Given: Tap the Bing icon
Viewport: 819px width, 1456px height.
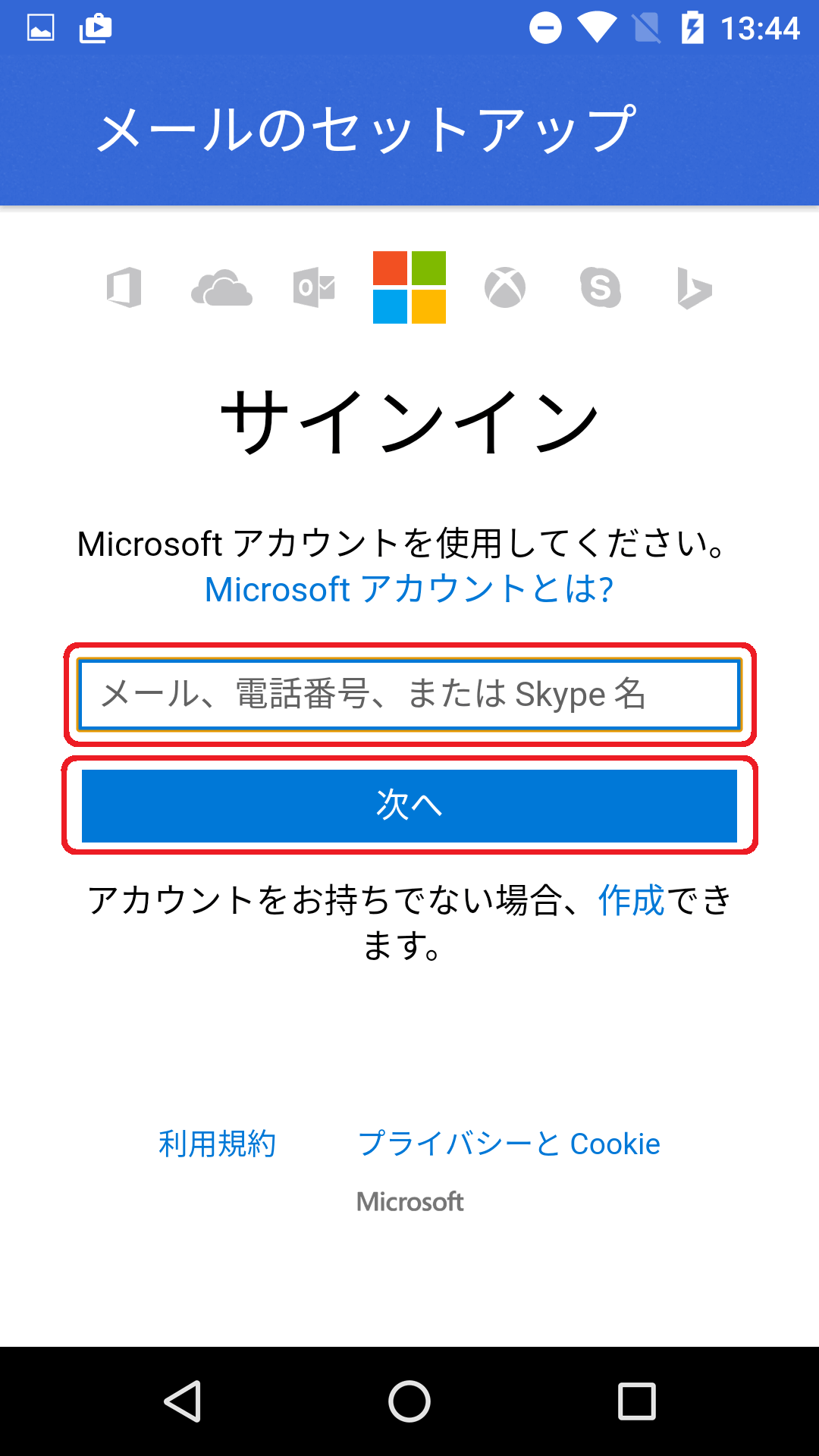Looking at the screenshot, I should coord(695,288).
